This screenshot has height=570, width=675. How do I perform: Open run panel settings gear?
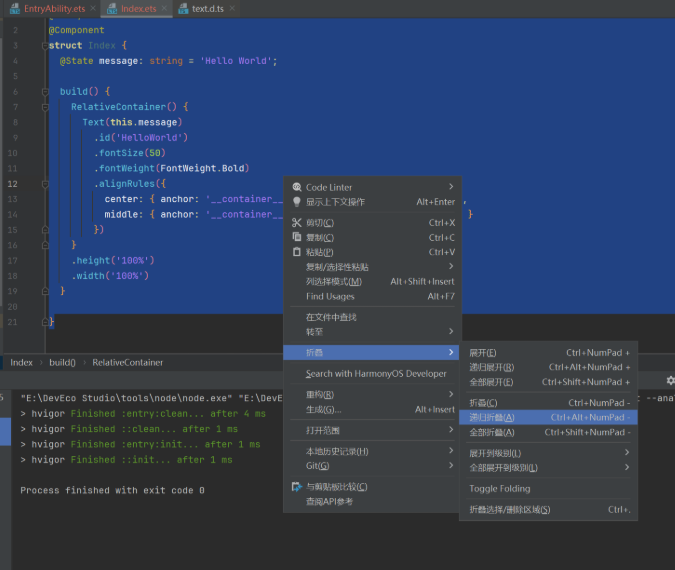pos(671,381)
